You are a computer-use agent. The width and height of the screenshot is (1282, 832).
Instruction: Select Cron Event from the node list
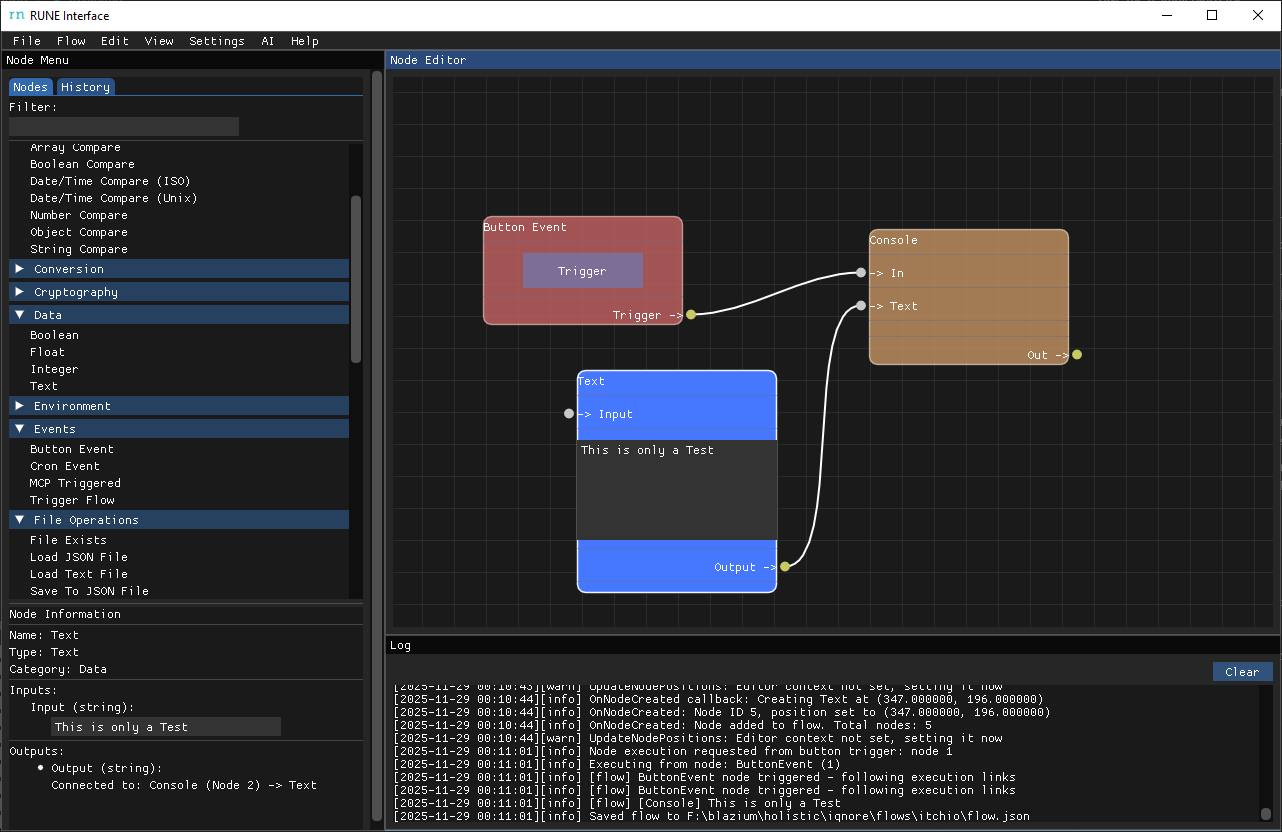tap(65, 466)
